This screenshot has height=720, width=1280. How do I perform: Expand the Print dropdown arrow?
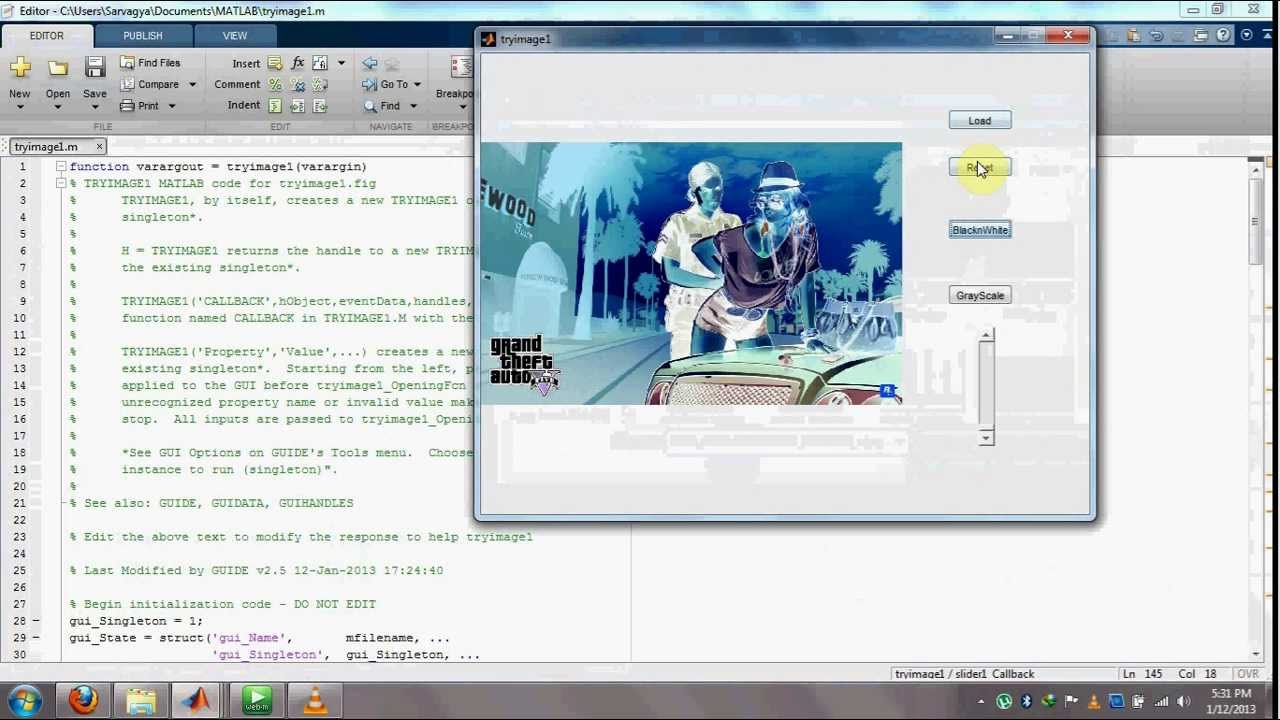coord(171,106)
